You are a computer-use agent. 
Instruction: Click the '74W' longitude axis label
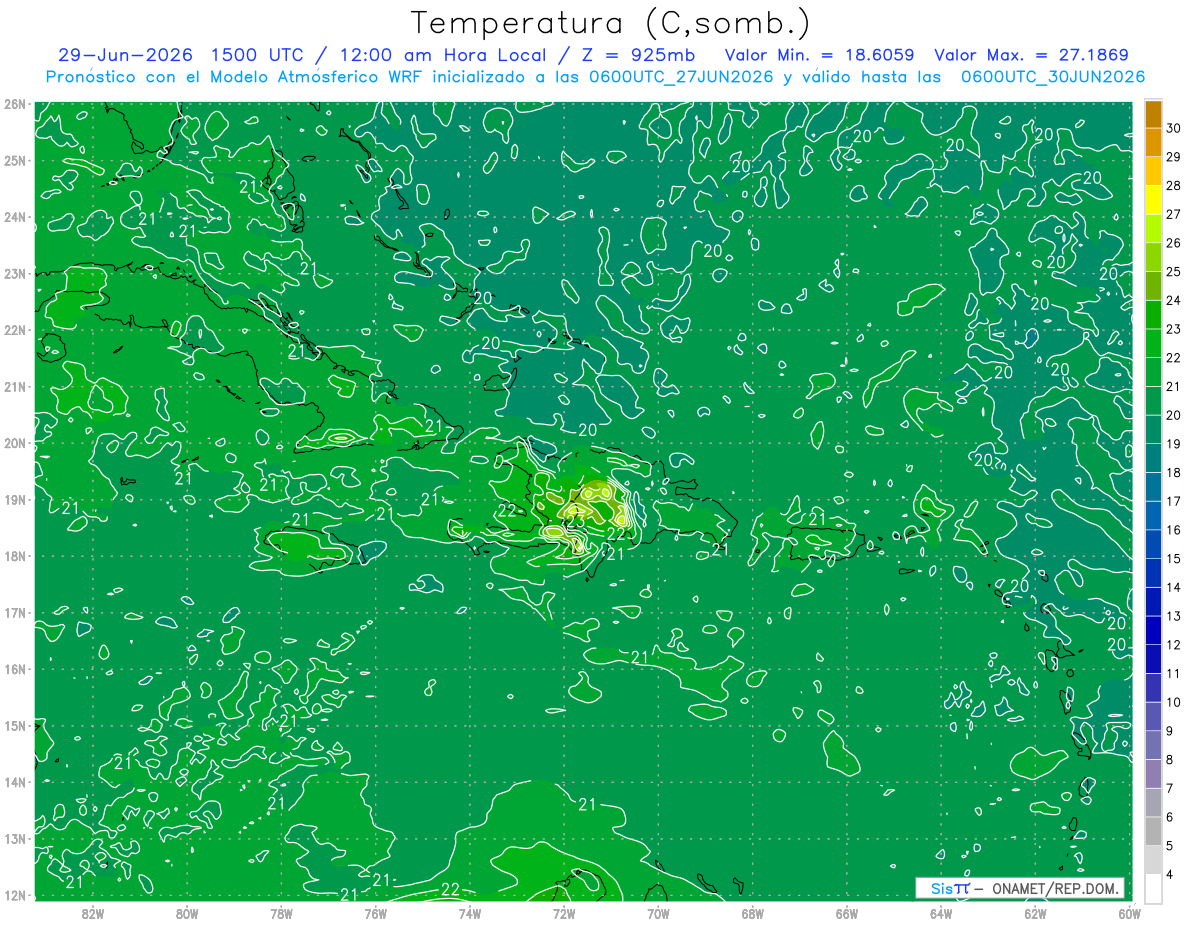coord(469,913)
